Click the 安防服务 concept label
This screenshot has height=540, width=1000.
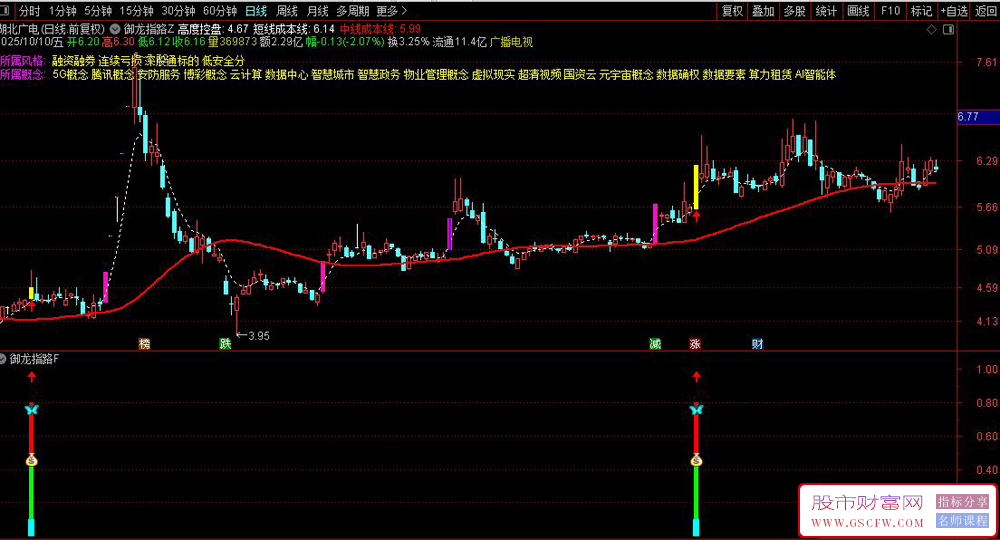tap(159, 75)
